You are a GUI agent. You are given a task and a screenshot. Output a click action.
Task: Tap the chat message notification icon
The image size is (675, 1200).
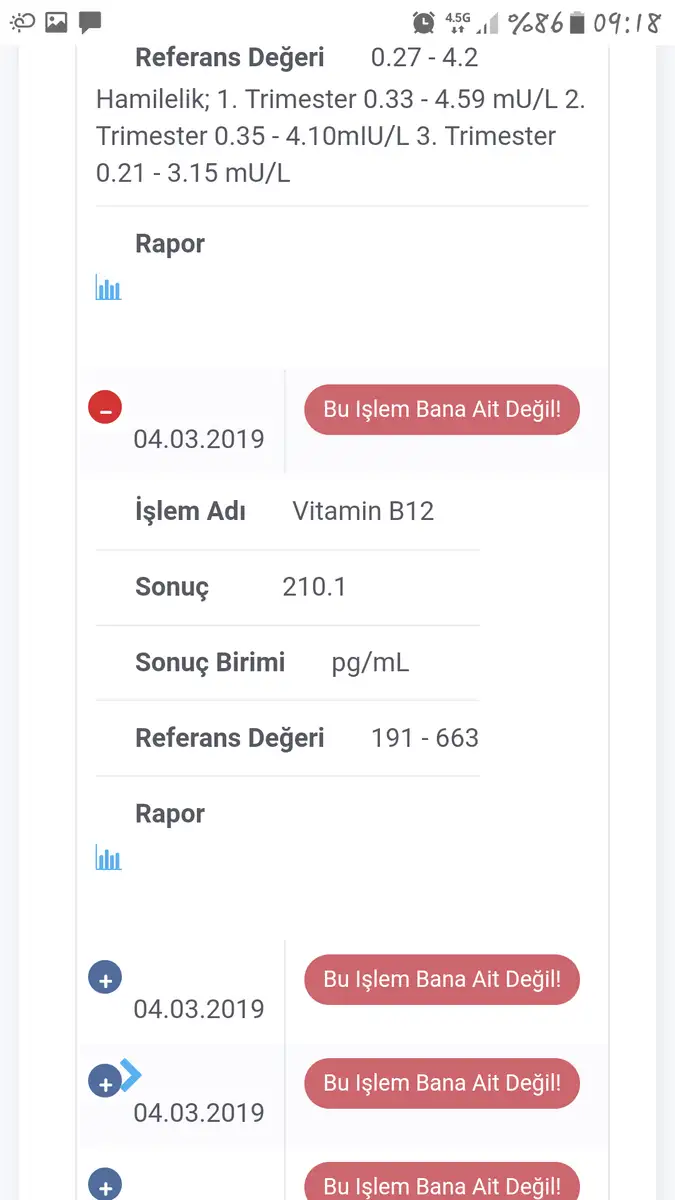point(90,22)
